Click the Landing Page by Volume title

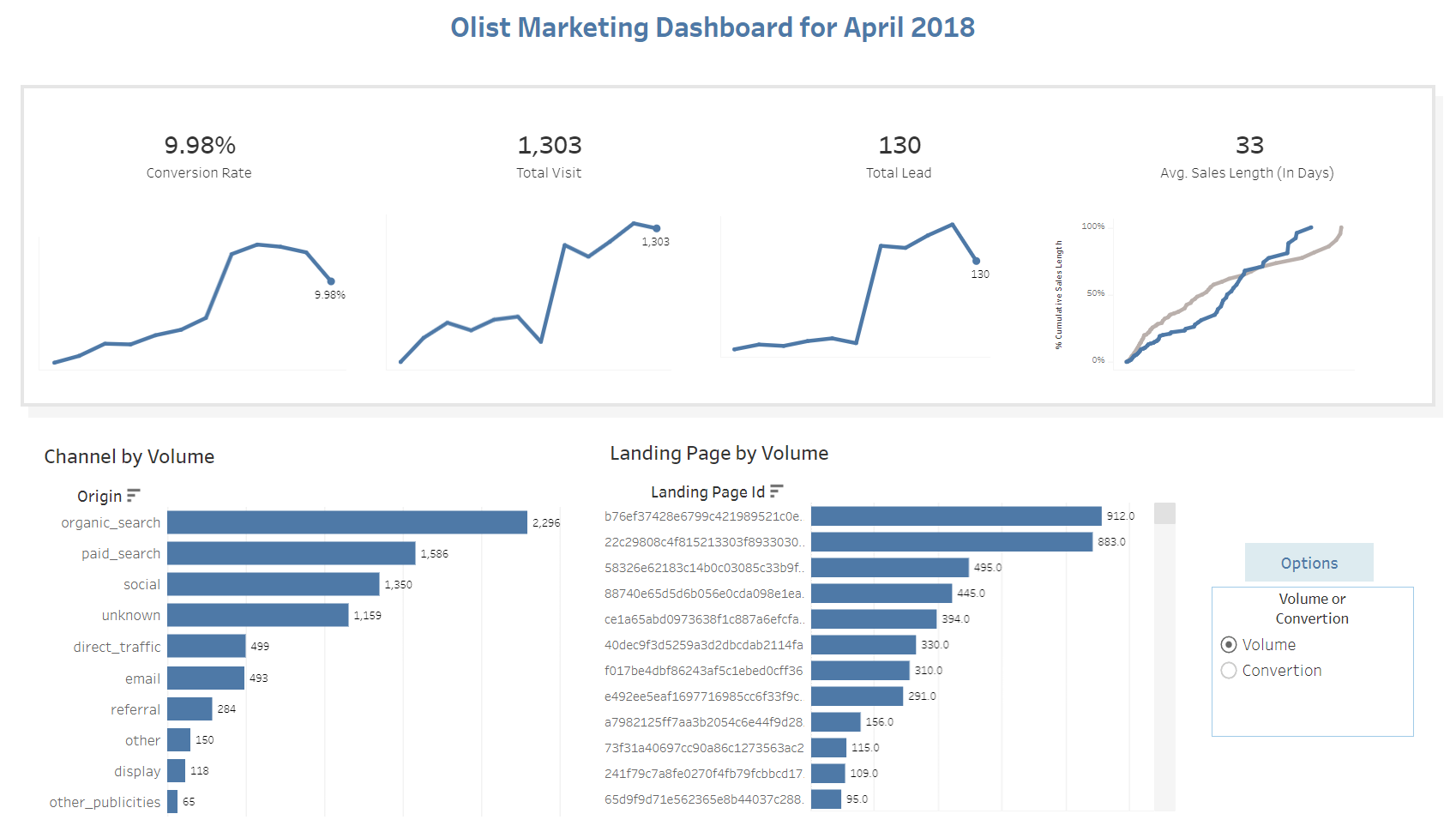tap(719, 453)
